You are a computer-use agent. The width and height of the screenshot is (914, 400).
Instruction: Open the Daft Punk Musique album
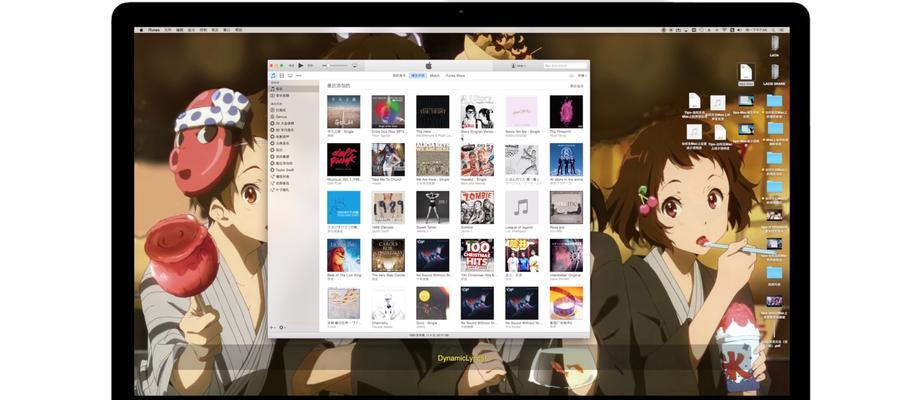pyautogui.click(x=343, y=160)
